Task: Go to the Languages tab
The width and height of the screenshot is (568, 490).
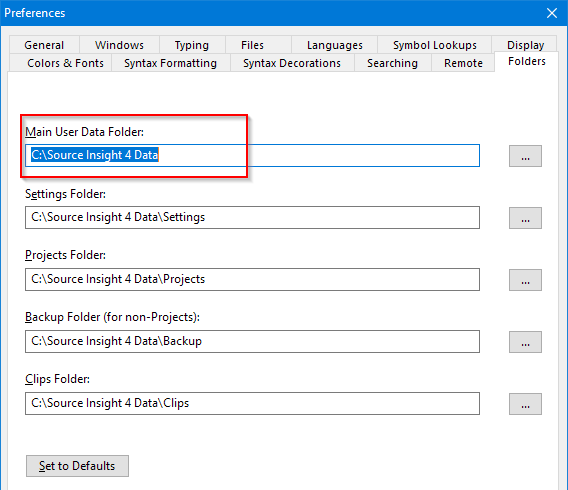Action: click(x=335, y=45)
